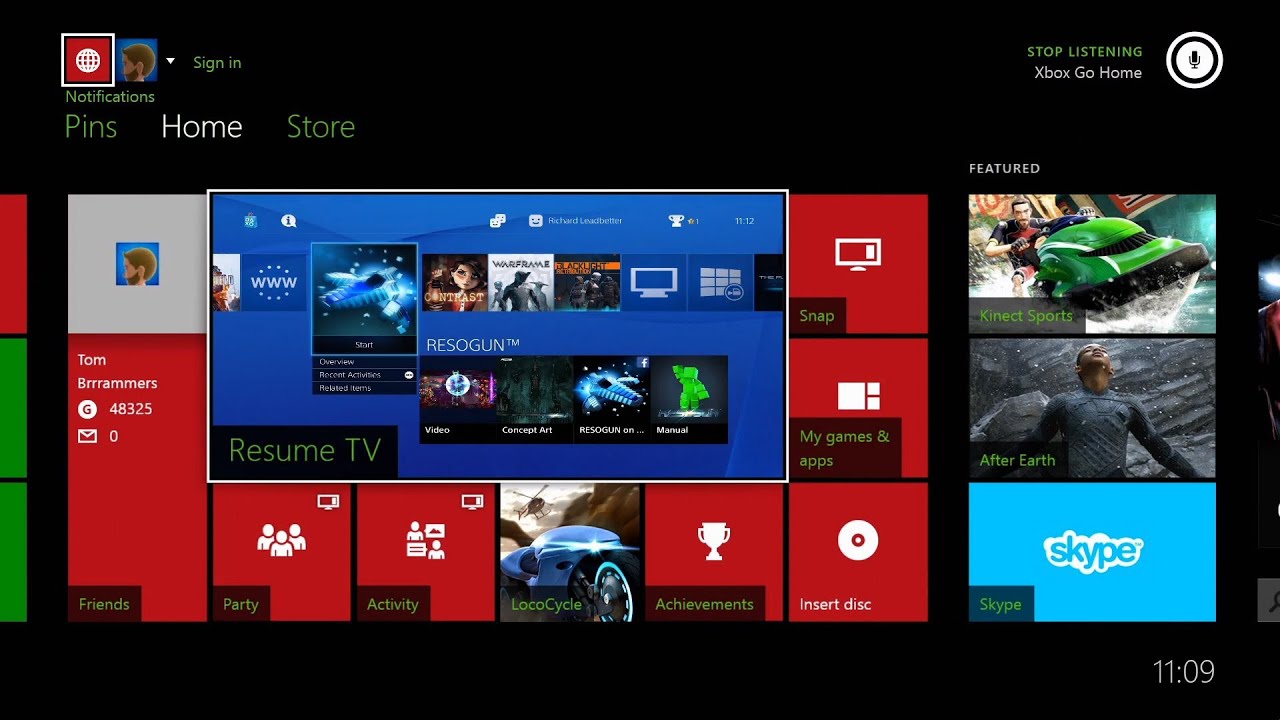Open My games & apps tile
1280x720 pixels.
tap(858, 408)
